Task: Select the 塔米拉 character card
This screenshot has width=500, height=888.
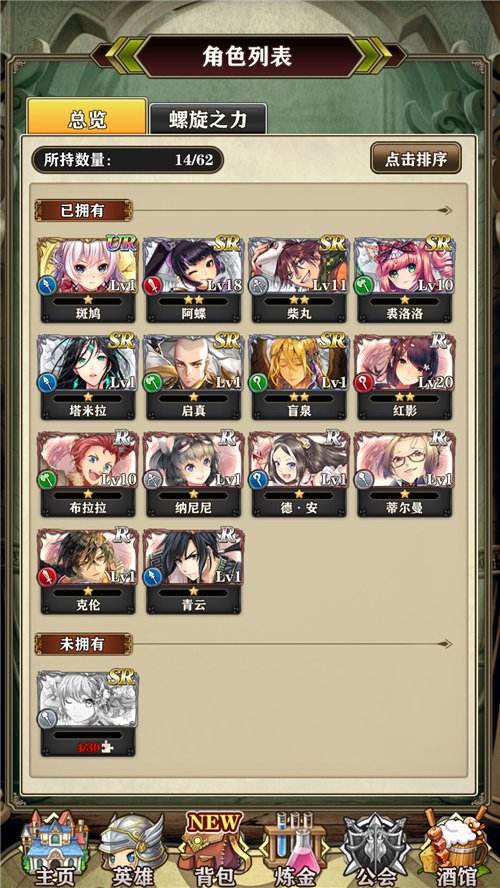Action: [x=88, y=377]
